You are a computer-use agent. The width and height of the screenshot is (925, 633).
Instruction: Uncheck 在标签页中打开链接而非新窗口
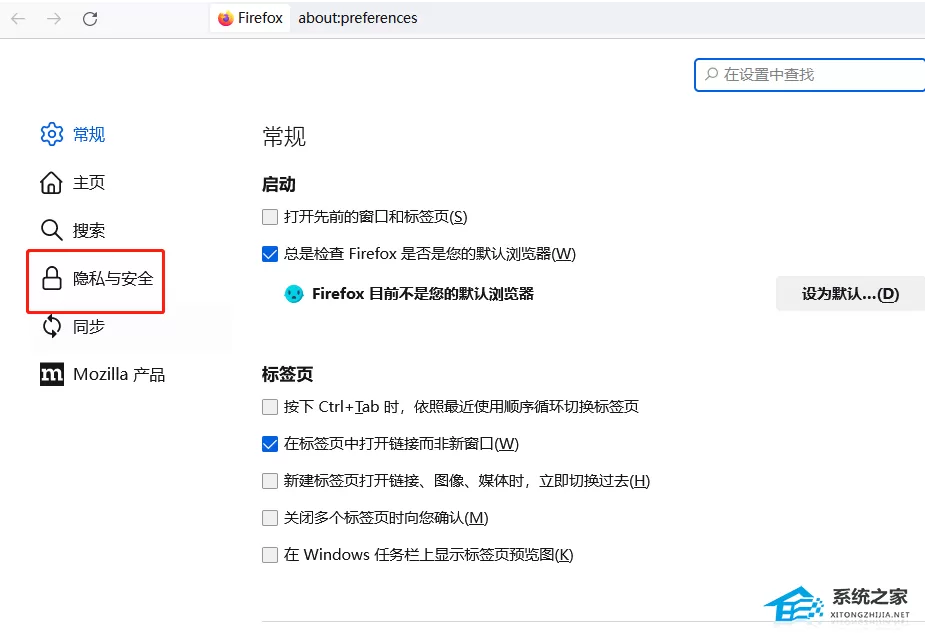pos(270,444)
